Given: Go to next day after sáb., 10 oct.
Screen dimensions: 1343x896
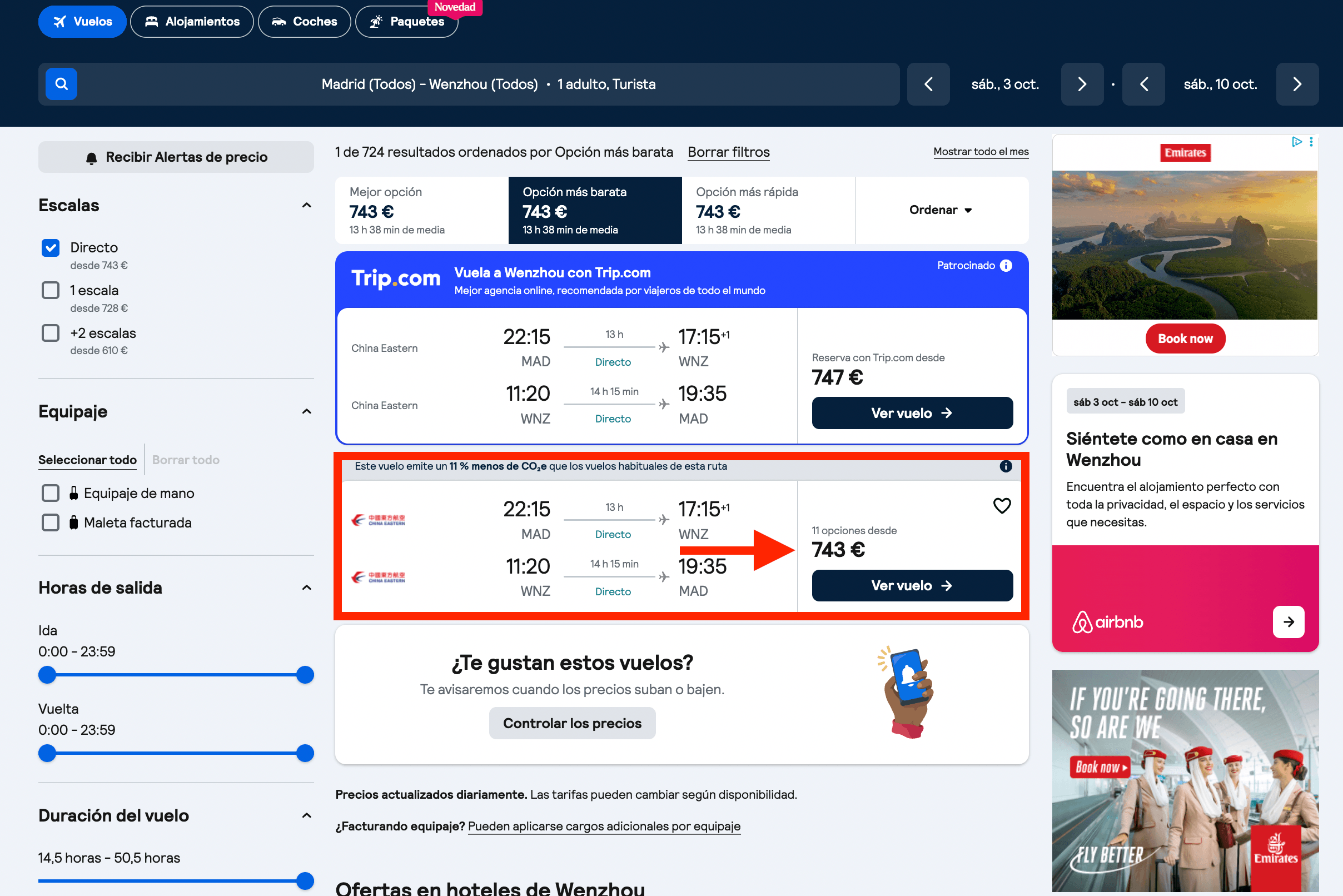Looking at the screenshot, I should (1297, 84).
